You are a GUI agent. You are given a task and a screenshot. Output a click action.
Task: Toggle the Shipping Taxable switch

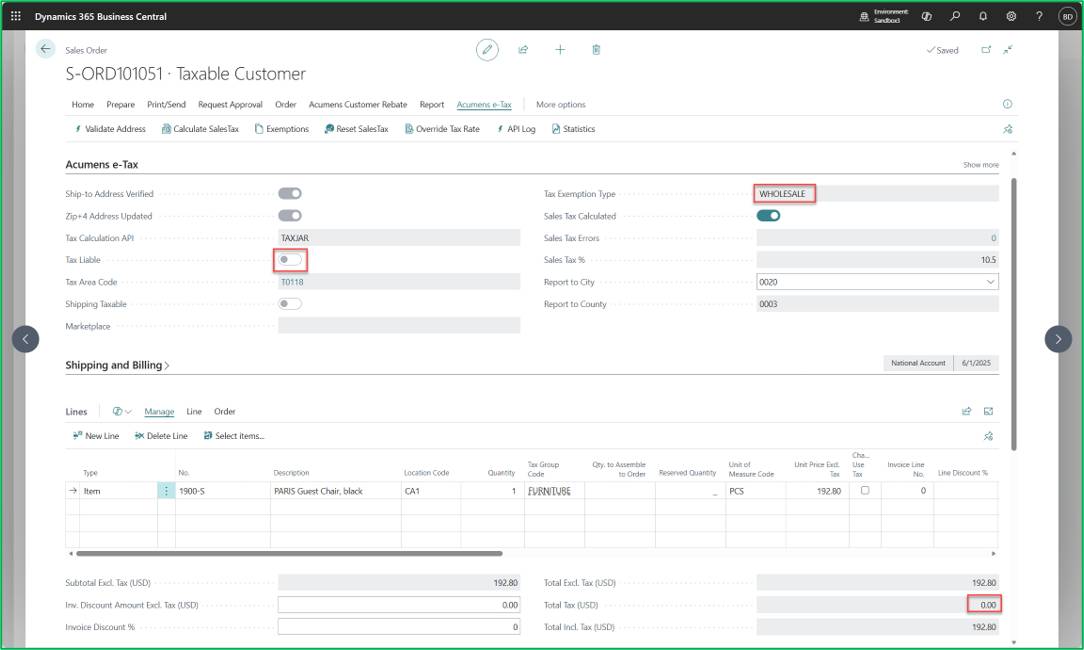(x=290, y=304)
